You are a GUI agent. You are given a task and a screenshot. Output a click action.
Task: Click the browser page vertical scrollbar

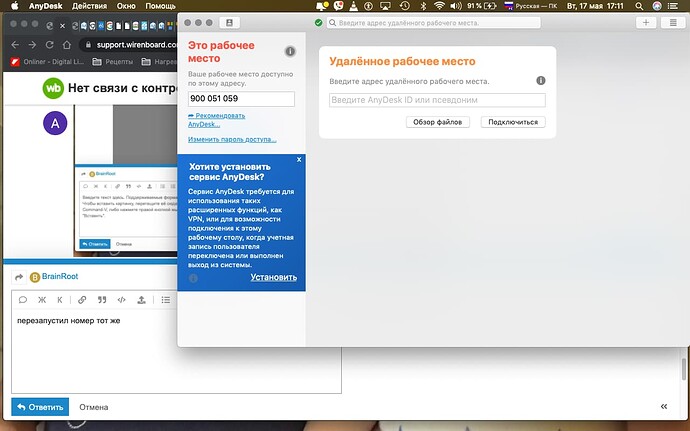(x=684, y=368)
